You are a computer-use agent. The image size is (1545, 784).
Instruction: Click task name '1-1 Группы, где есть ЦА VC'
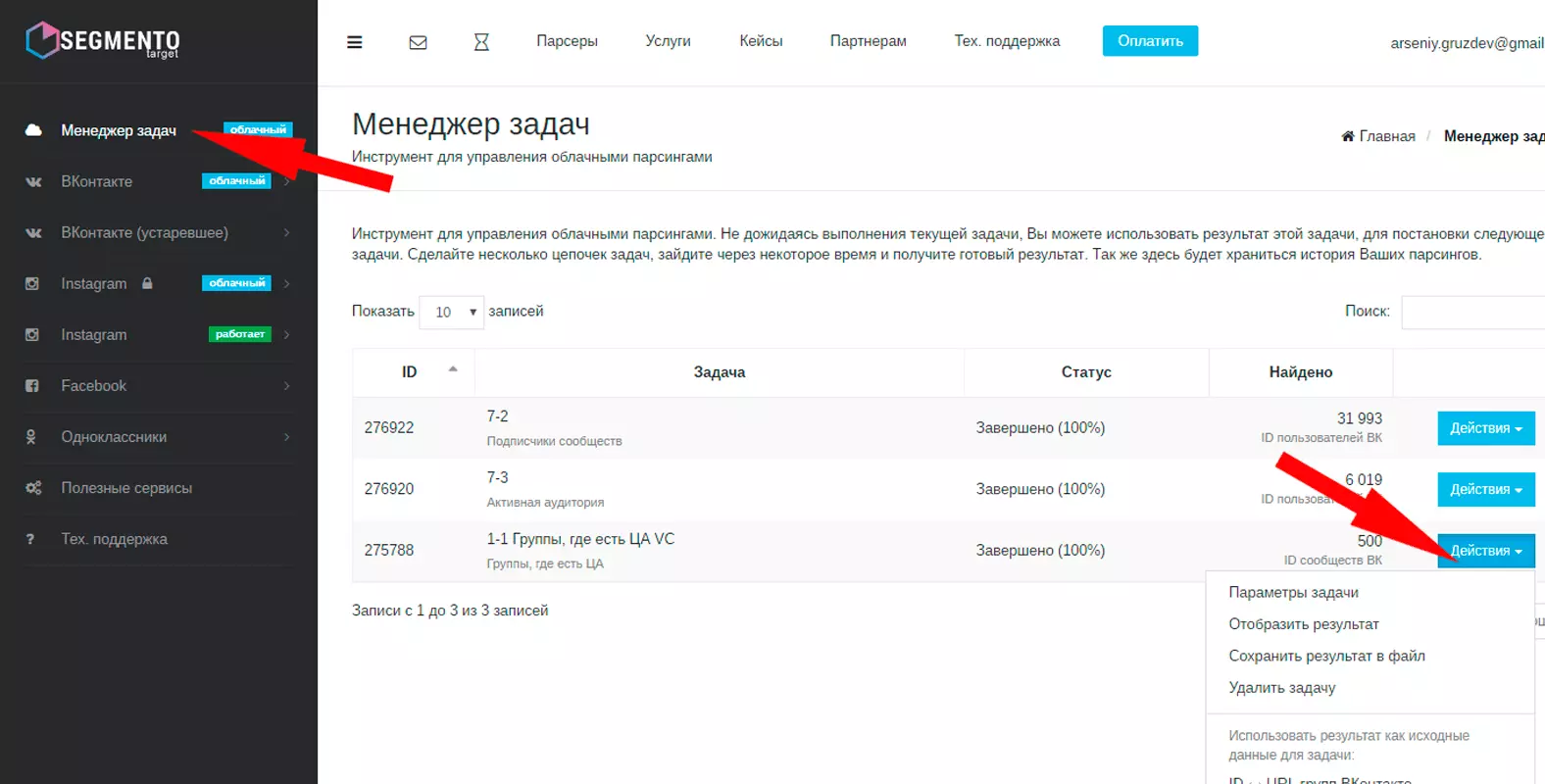(x=580, y=539)
